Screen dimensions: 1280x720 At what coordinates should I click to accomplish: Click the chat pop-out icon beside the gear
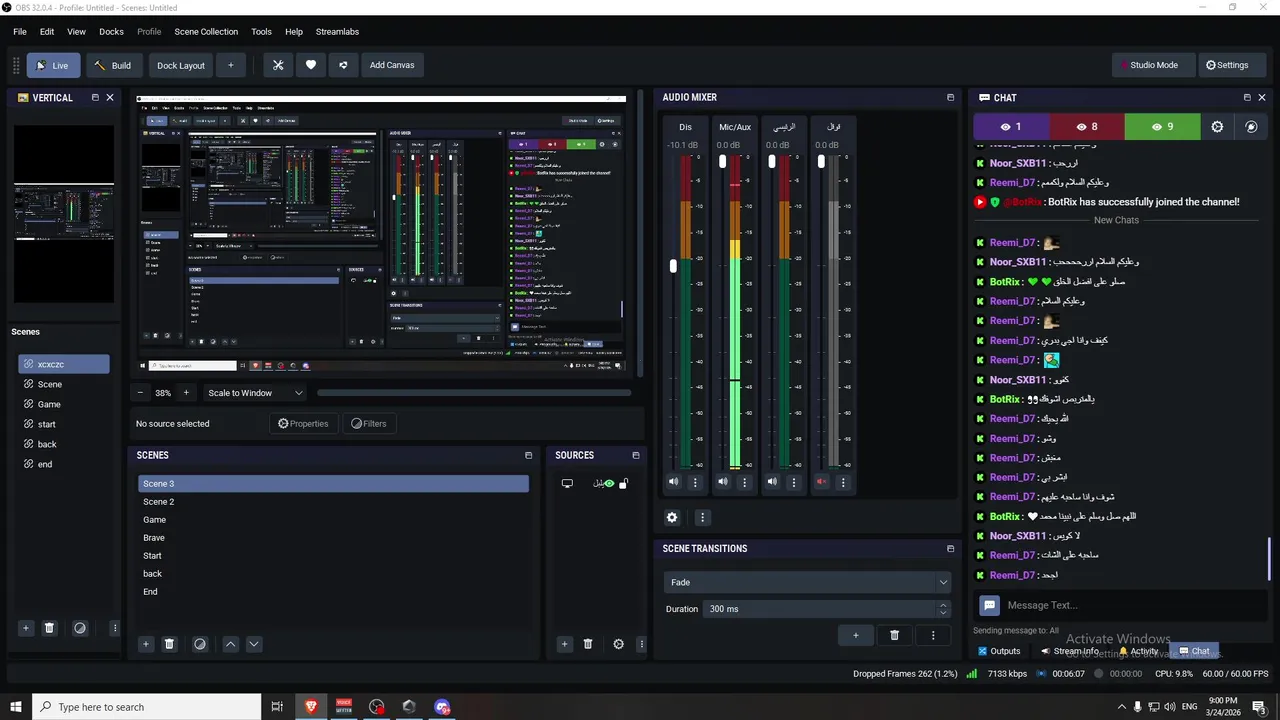(1251, 127)
